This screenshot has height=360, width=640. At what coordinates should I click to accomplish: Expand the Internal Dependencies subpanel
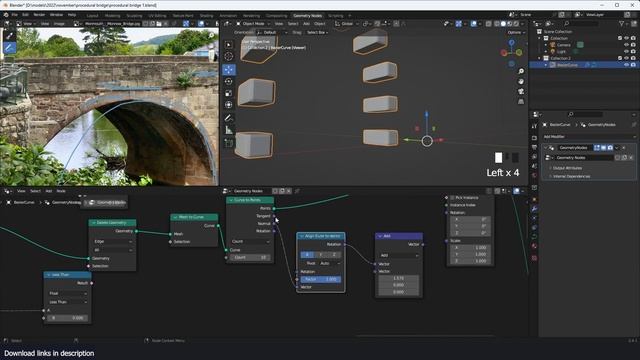point(571,176)
